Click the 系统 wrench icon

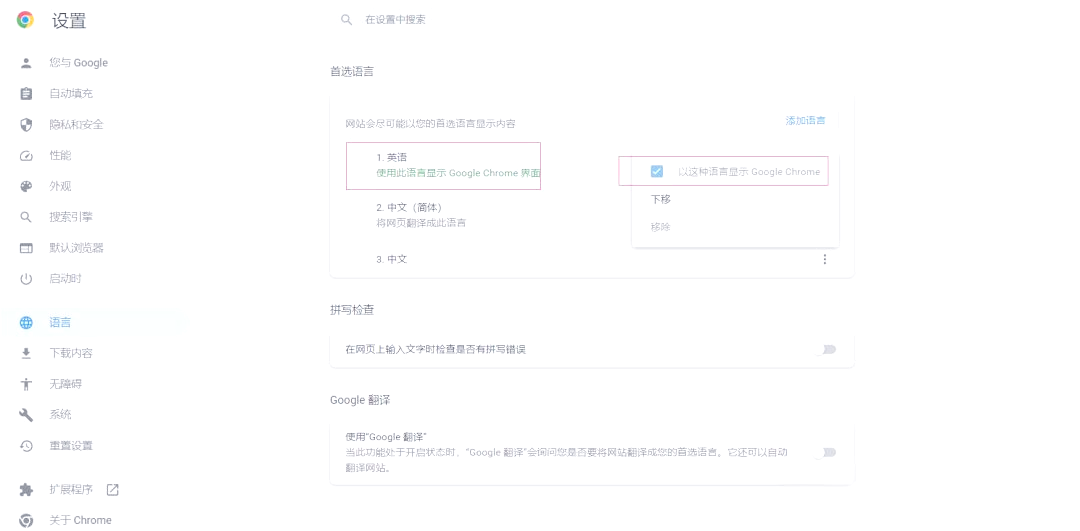(27, 415)
